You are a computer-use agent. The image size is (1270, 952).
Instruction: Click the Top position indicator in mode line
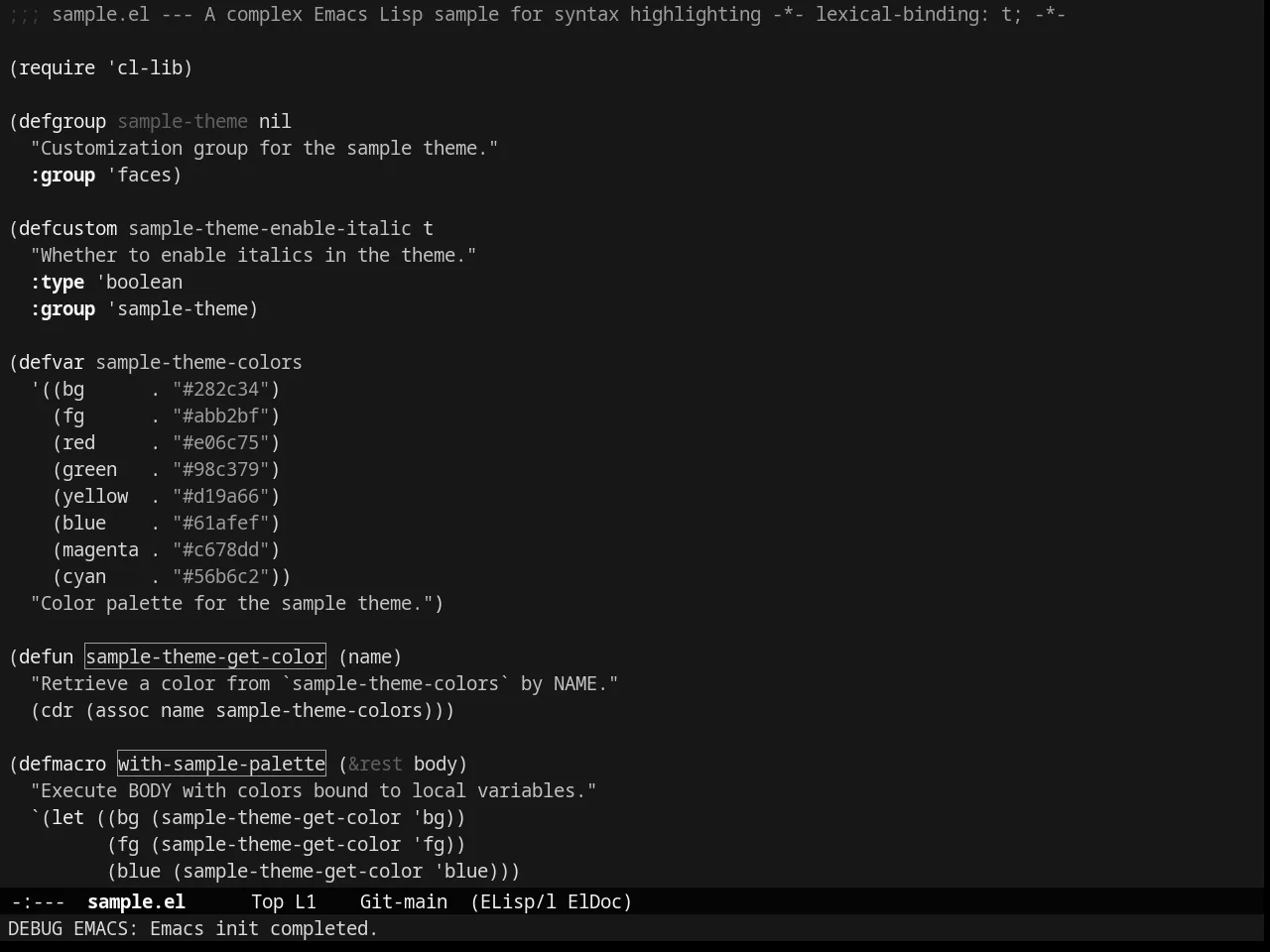pyautogui.click(x=267, y=901)
